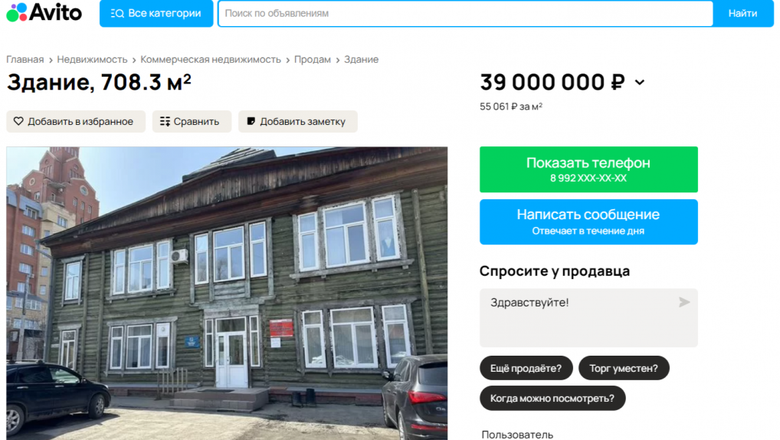Screen dimensions: 780x440
Task: Click the Avito logo
Action: (44, 12)
